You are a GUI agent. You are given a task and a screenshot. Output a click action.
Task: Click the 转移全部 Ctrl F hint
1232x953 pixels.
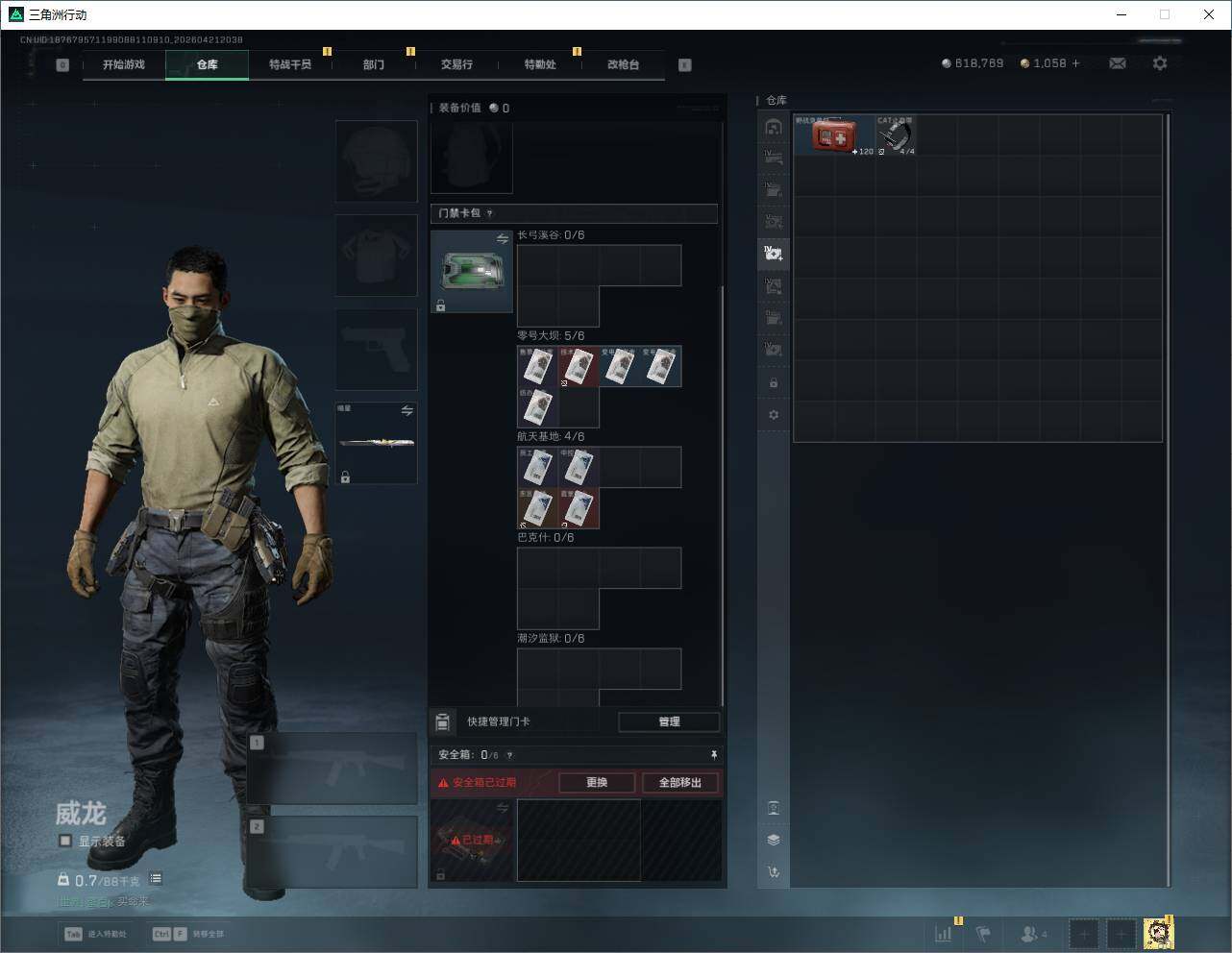(x=188, y=934)
